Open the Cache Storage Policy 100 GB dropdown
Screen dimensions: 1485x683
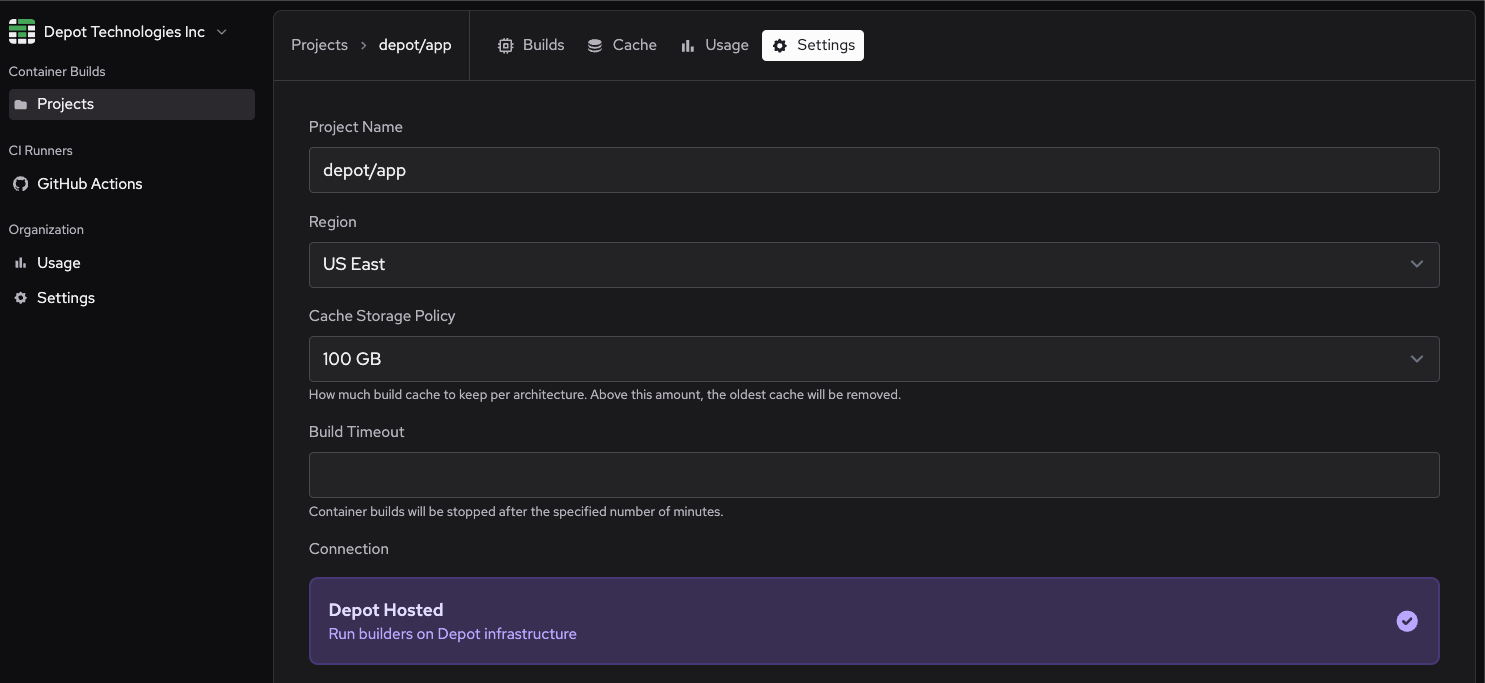pos(873,359)
